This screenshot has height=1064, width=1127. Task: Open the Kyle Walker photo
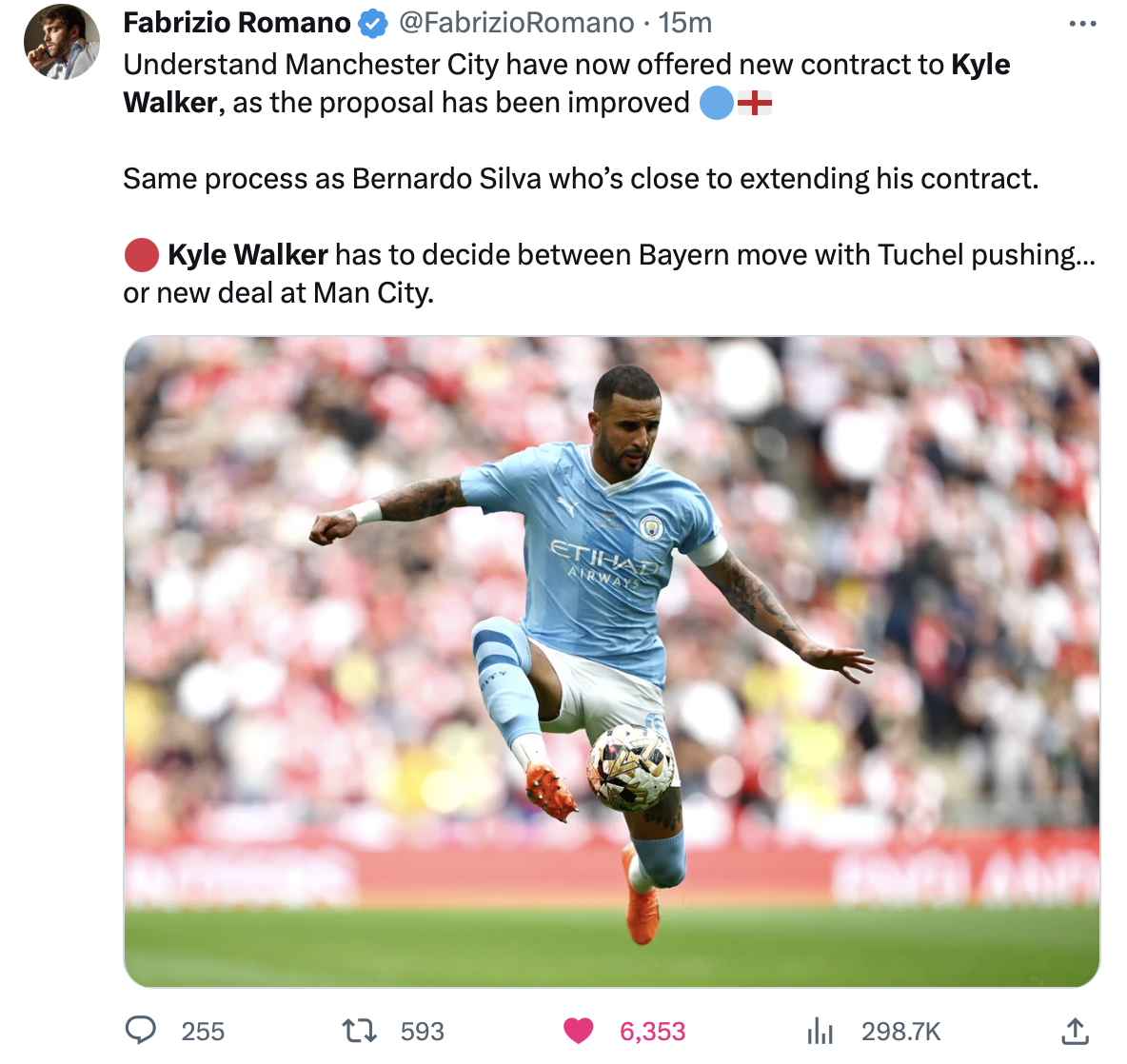pyautogui.click(x=612, y=661)
